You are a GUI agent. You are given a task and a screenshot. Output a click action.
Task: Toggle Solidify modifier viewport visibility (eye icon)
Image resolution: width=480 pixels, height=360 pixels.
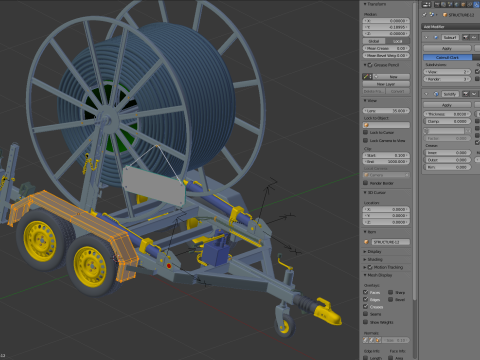pyautogui.click(x=473, y=94)
